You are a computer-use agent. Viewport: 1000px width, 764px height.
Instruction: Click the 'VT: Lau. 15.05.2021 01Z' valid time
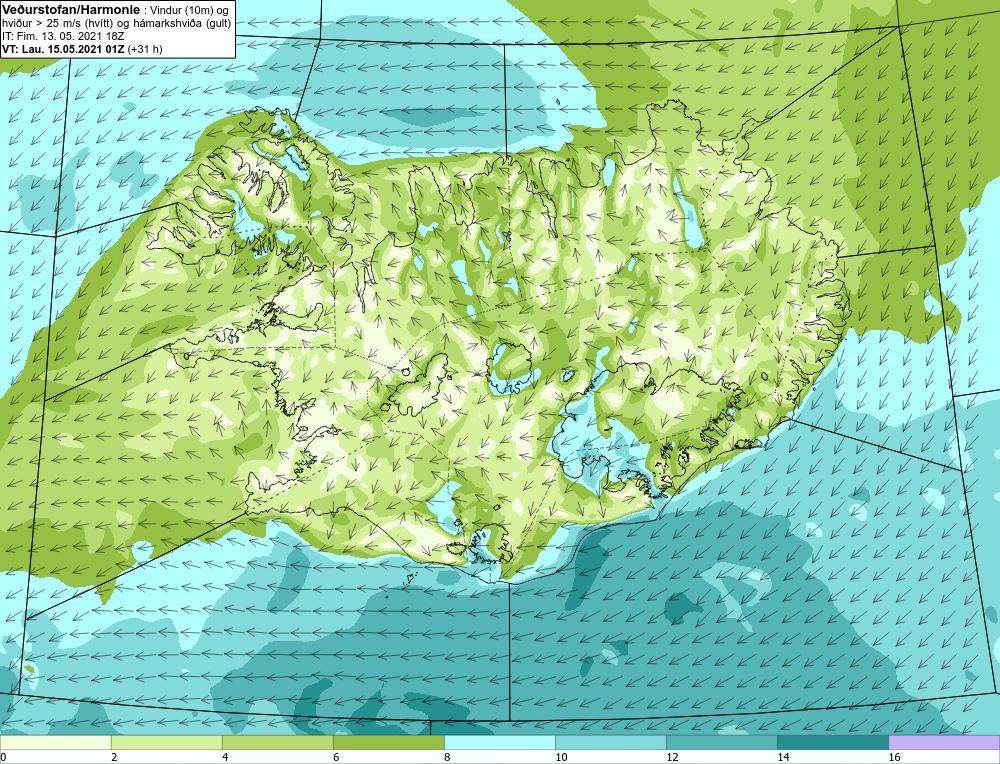[64, 49]
